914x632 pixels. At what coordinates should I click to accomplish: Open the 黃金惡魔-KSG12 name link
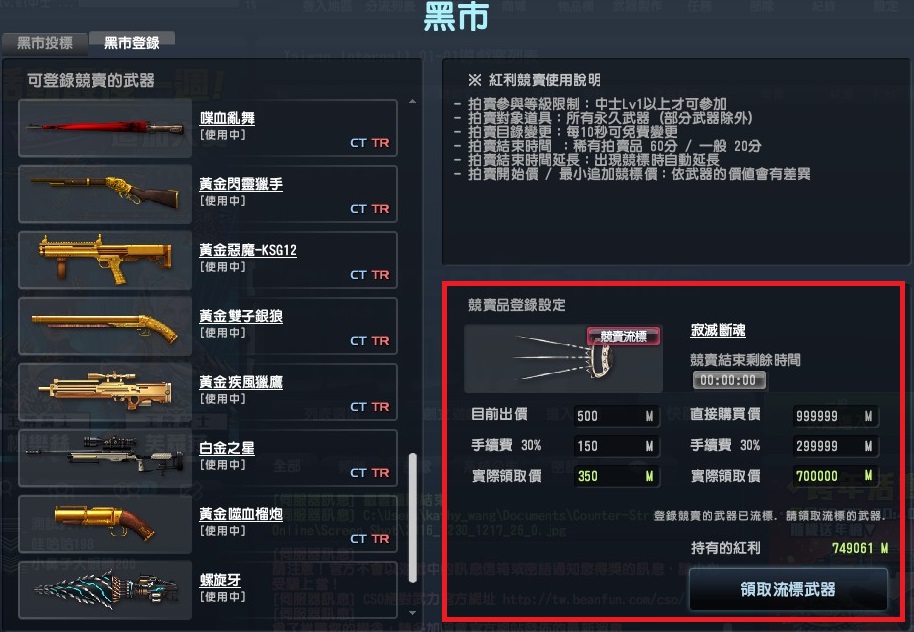248,250
